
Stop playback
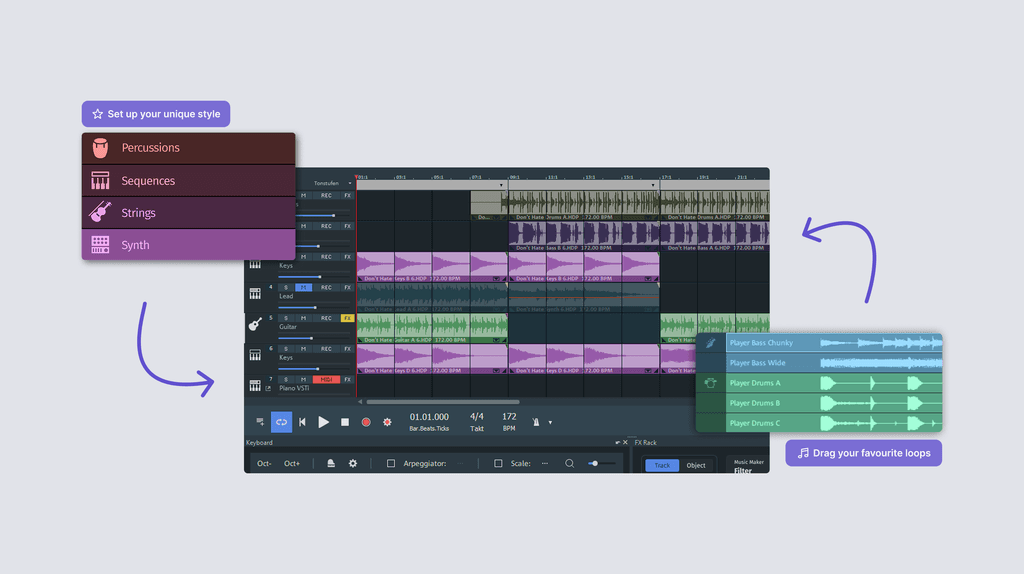point(345,422)
